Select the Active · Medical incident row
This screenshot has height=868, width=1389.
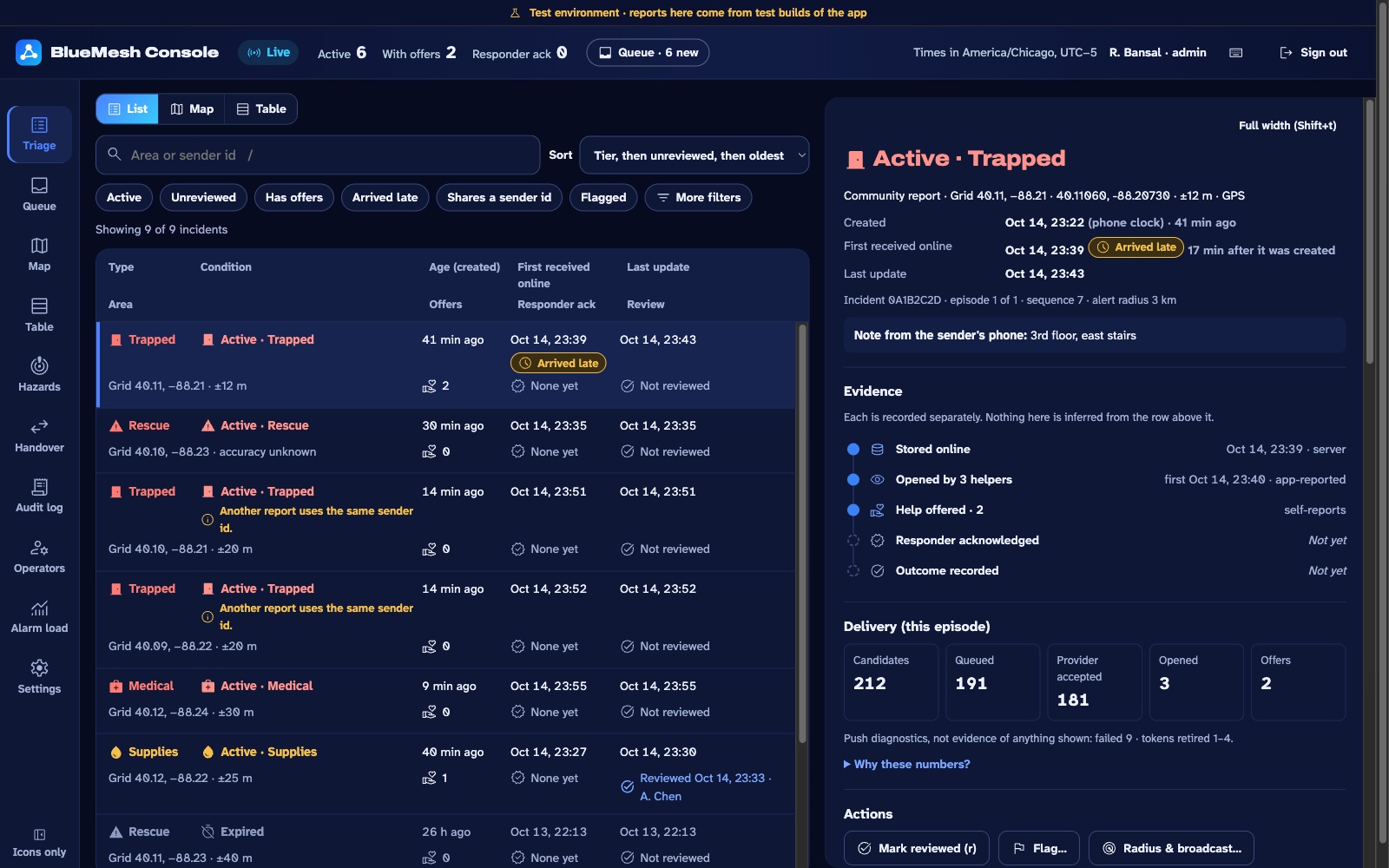click(446, 701)
